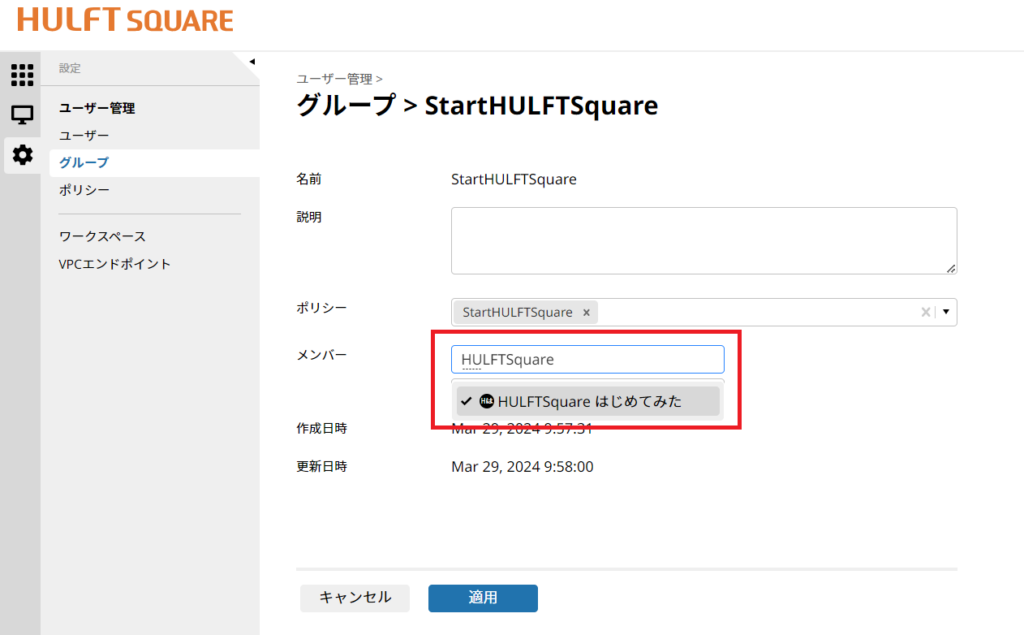This screenshot has height=635, width=1024.
Task: Click the badge icon beside HULFTSquare はじめてみた
Action: [x=485, y=401]
